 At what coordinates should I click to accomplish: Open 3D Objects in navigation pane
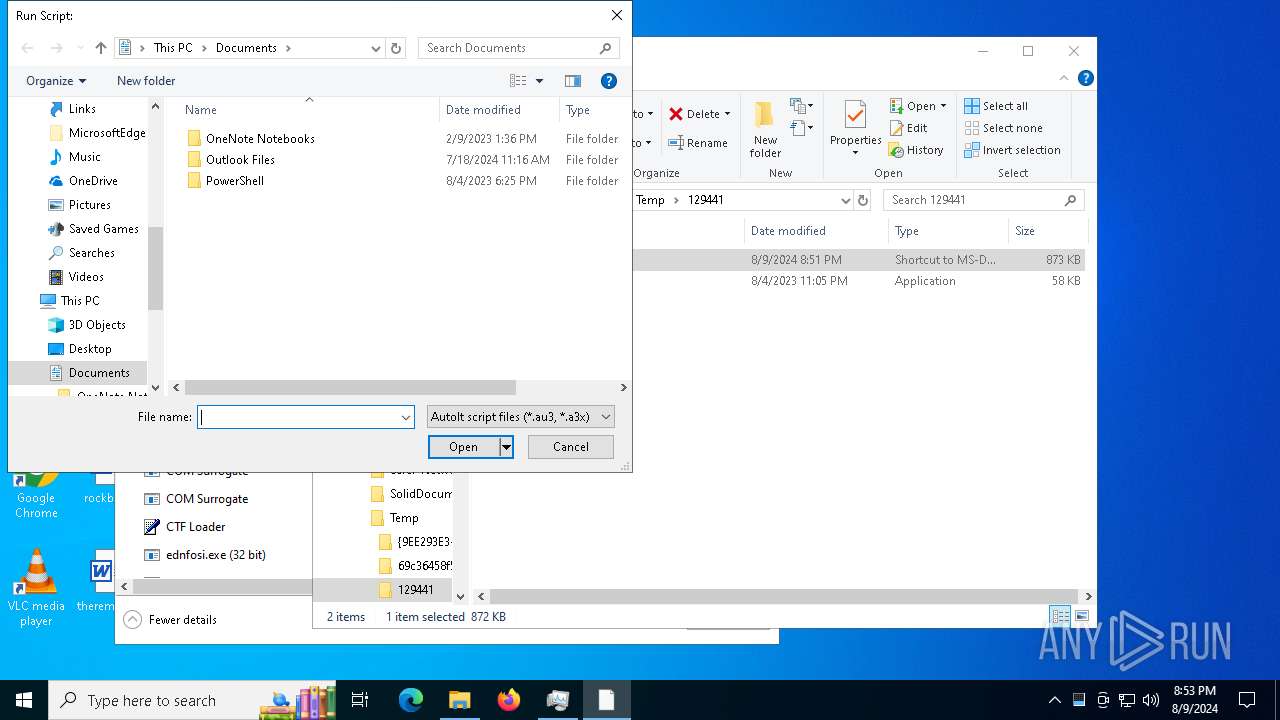(x=97, y=325)
